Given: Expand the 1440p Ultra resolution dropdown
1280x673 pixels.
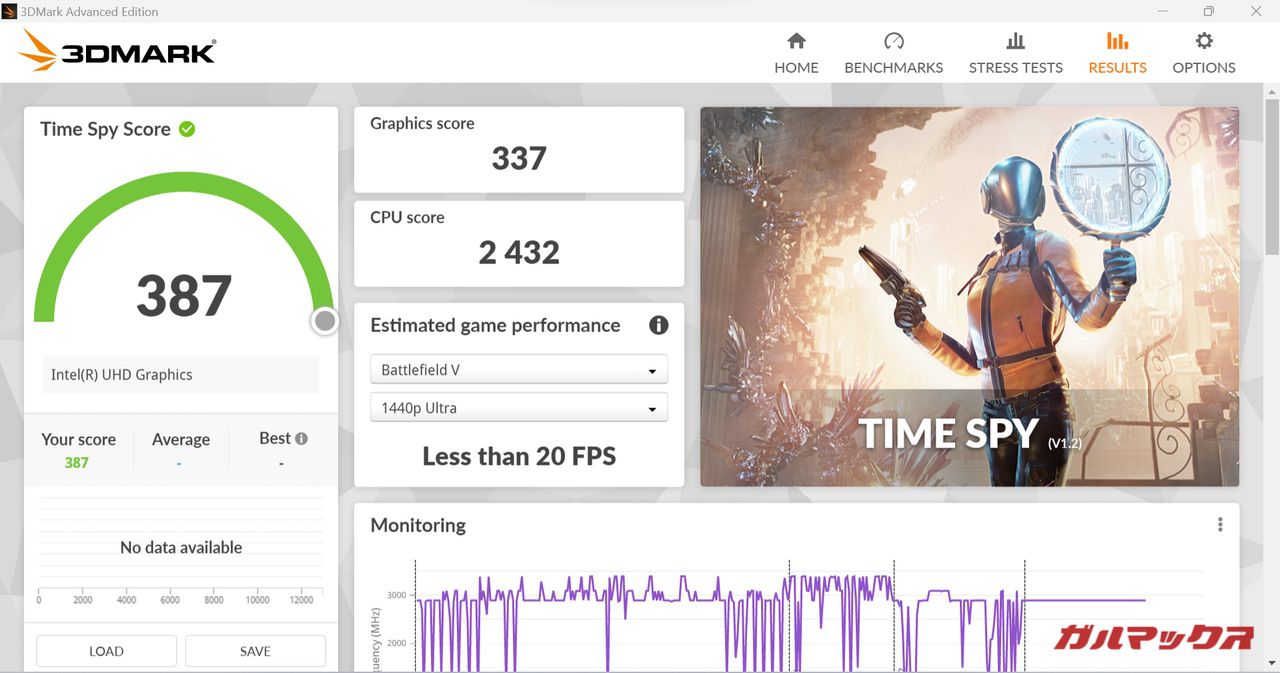Looking at the screenshot, I should click(x=519, y=408).
